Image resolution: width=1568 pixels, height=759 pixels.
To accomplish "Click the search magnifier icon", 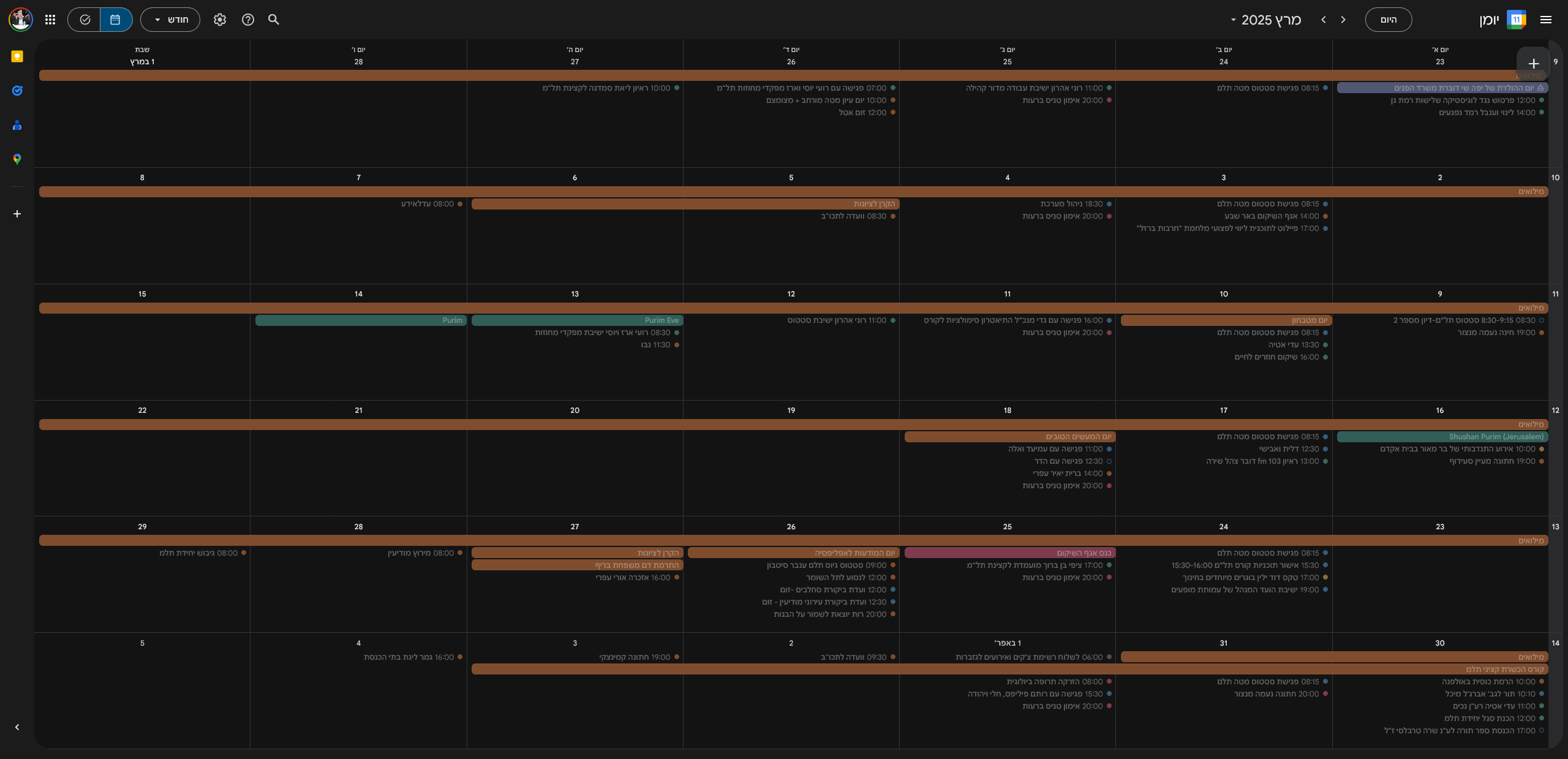I will pos(274,20).
